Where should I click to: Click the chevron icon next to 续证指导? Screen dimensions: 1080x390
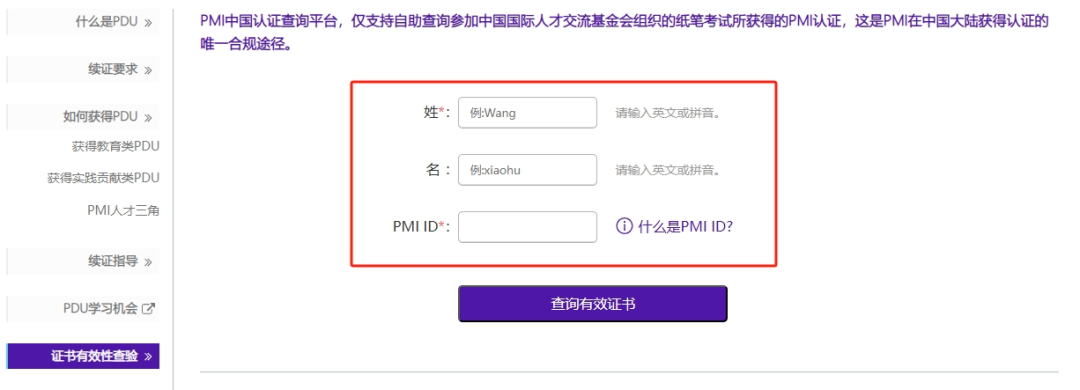pyautogui.click(x=148, y=262)
